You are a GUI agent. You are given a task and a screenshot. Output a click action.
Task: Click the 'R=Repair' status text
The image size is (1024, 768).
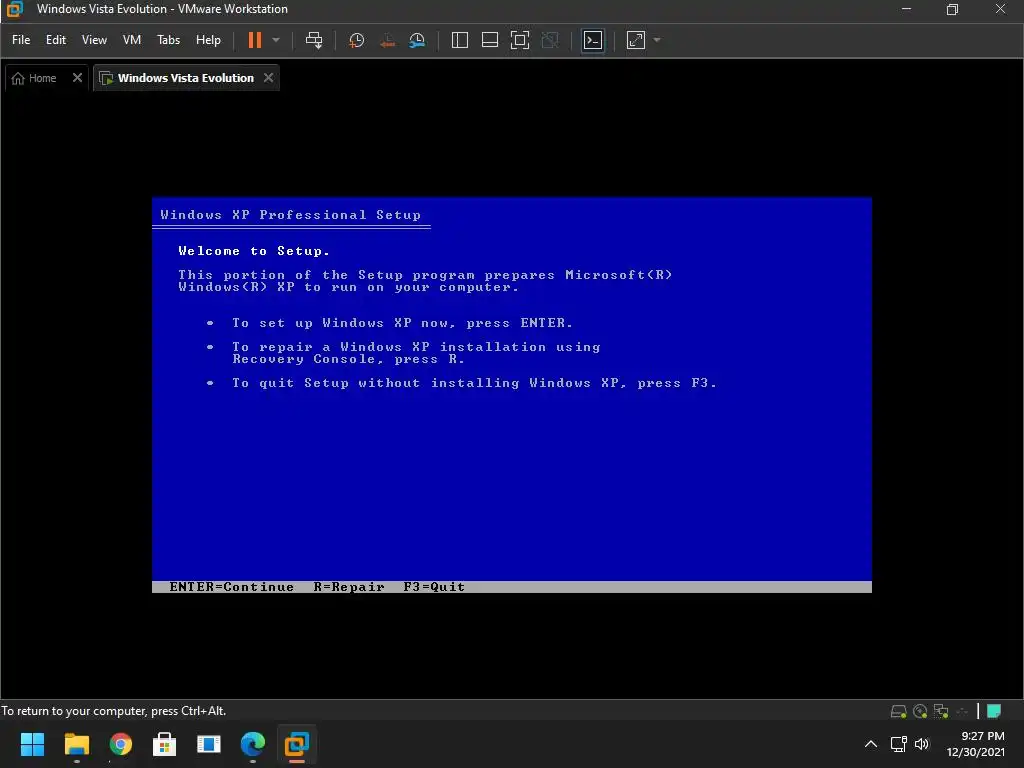pos(349,586)
